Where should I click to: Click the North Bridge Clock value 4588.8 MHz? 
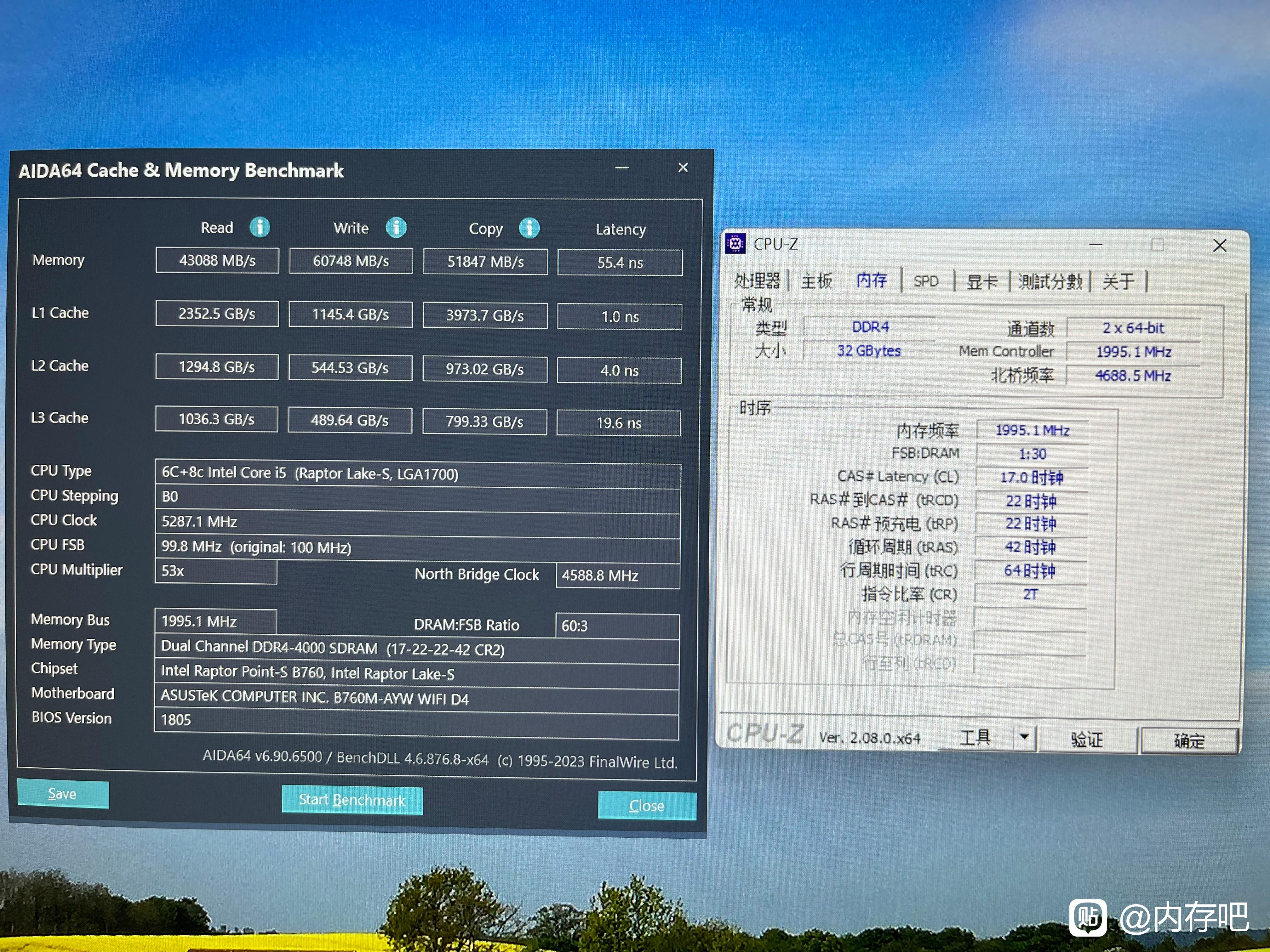pos(618,575)
